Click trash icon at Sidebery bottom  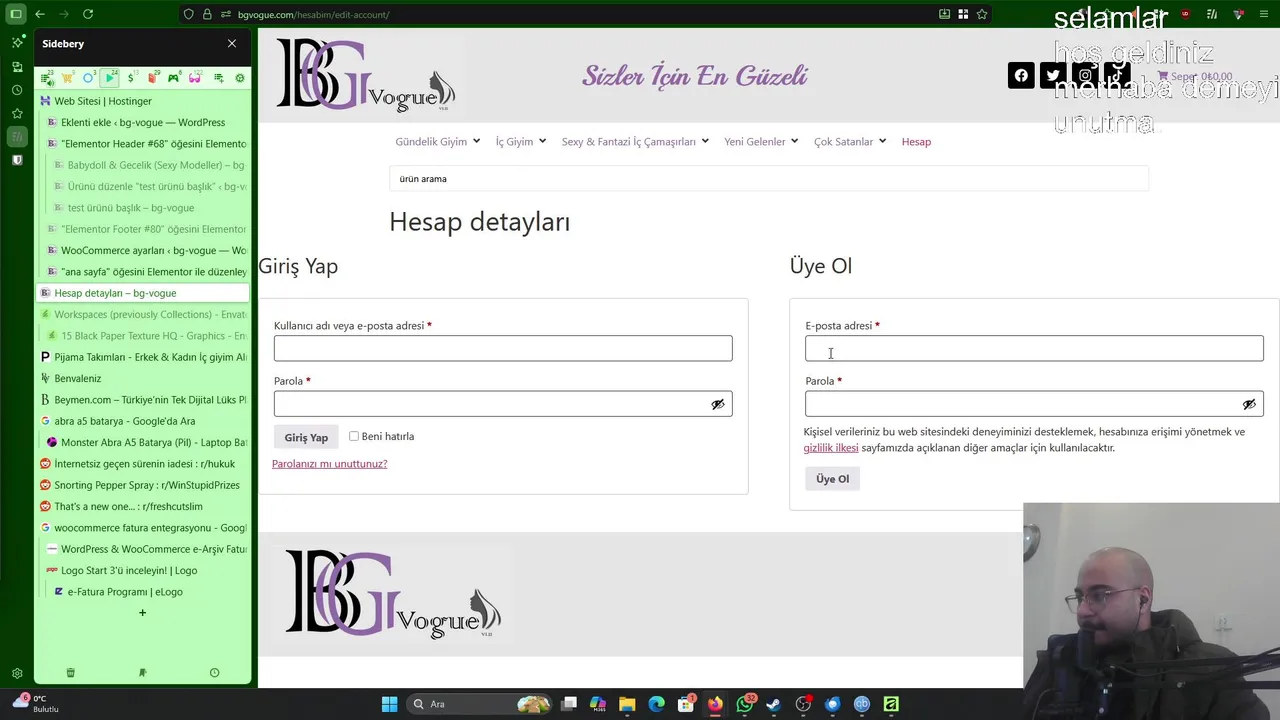pyautogui.click(x=70, y=673)
